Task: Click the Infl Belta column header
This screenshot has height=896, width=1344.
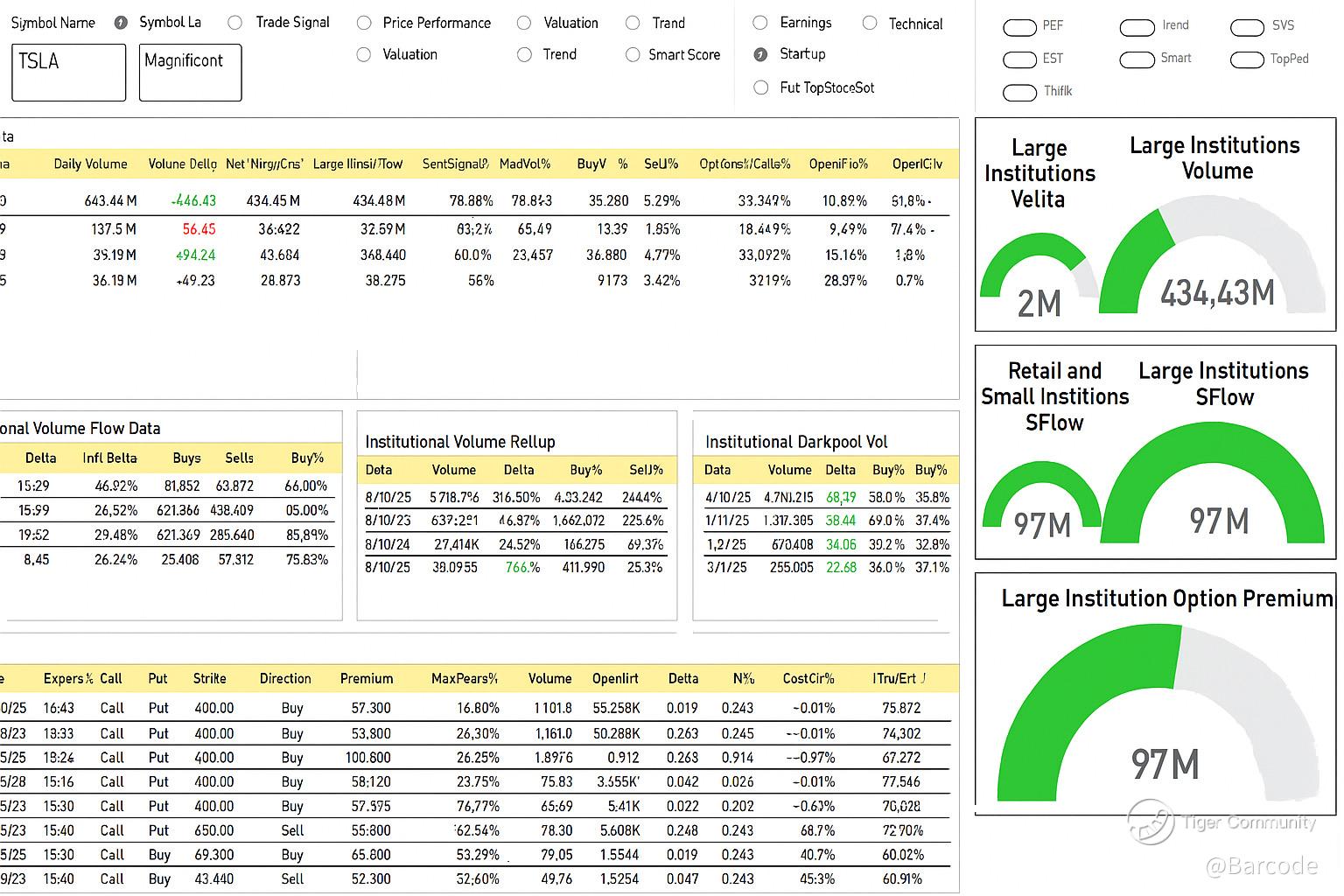Action: click(109, 458)
